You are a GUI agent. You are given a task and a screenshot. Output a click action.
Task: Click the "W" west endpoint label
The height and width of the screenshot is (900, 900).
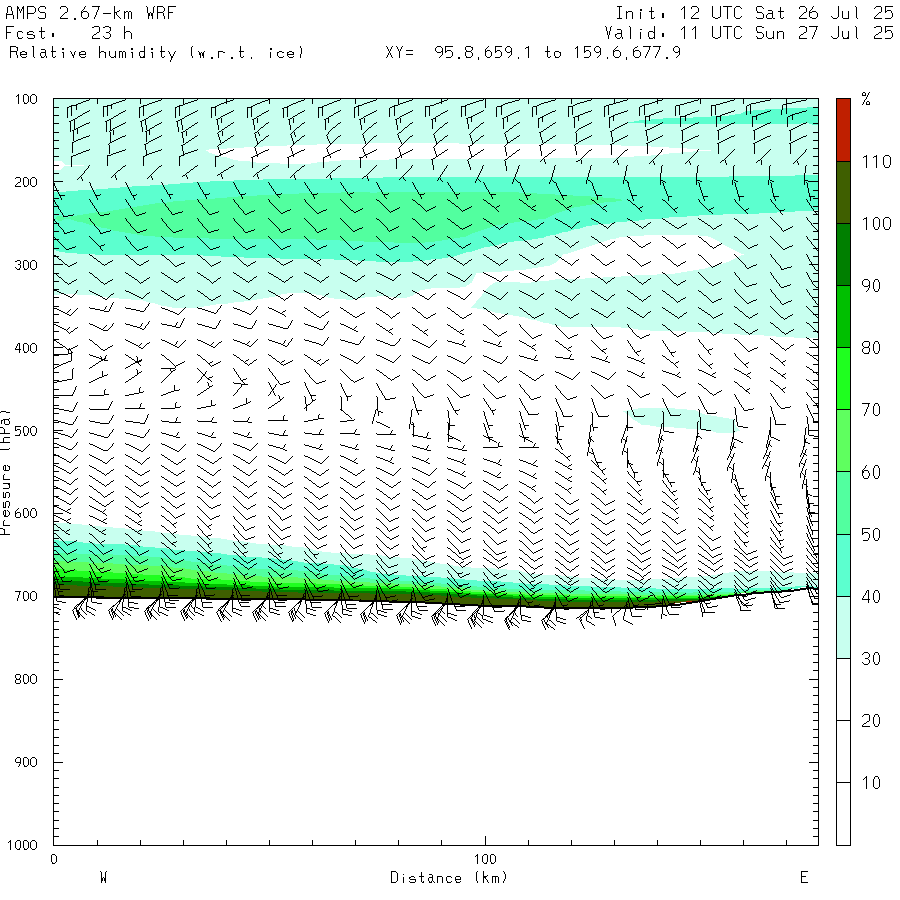coord(104,878)
